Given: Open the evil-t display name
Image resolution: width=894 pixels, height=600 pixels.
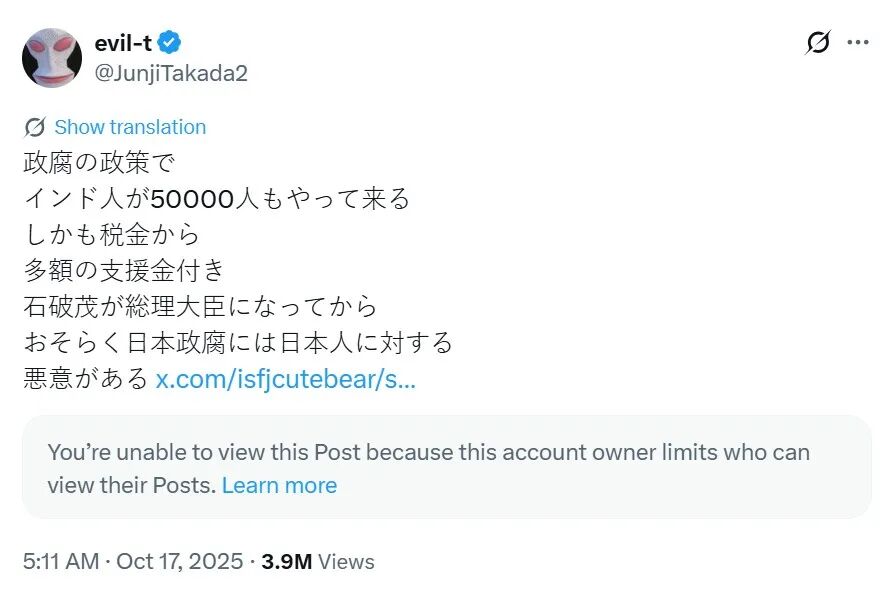Looking at the screenshot, I should [x=124, y=43].
